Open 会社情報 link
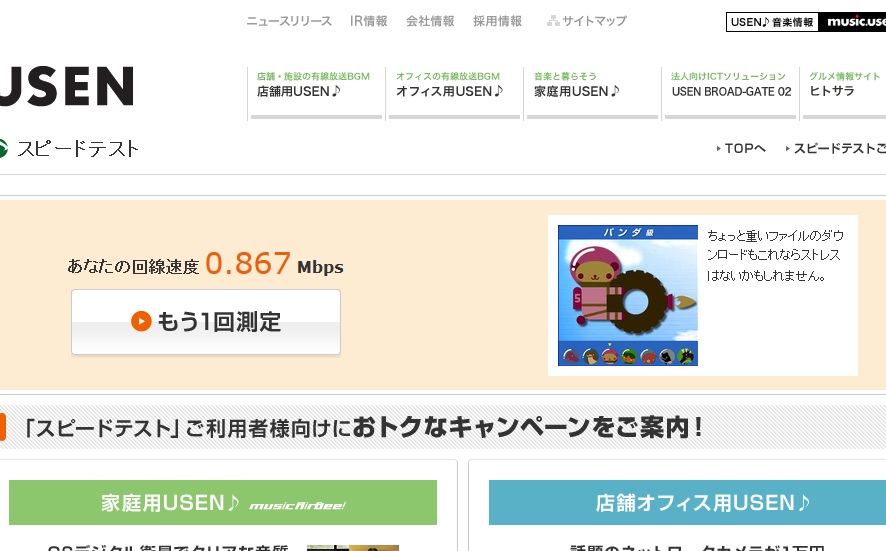Screen dimensions: 886x551 tap(430, 21)
